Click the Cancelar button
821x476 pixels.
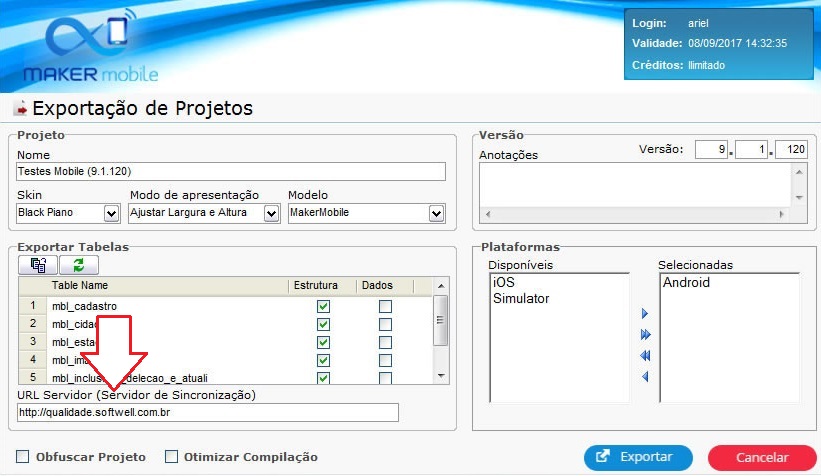pos(762,457)
